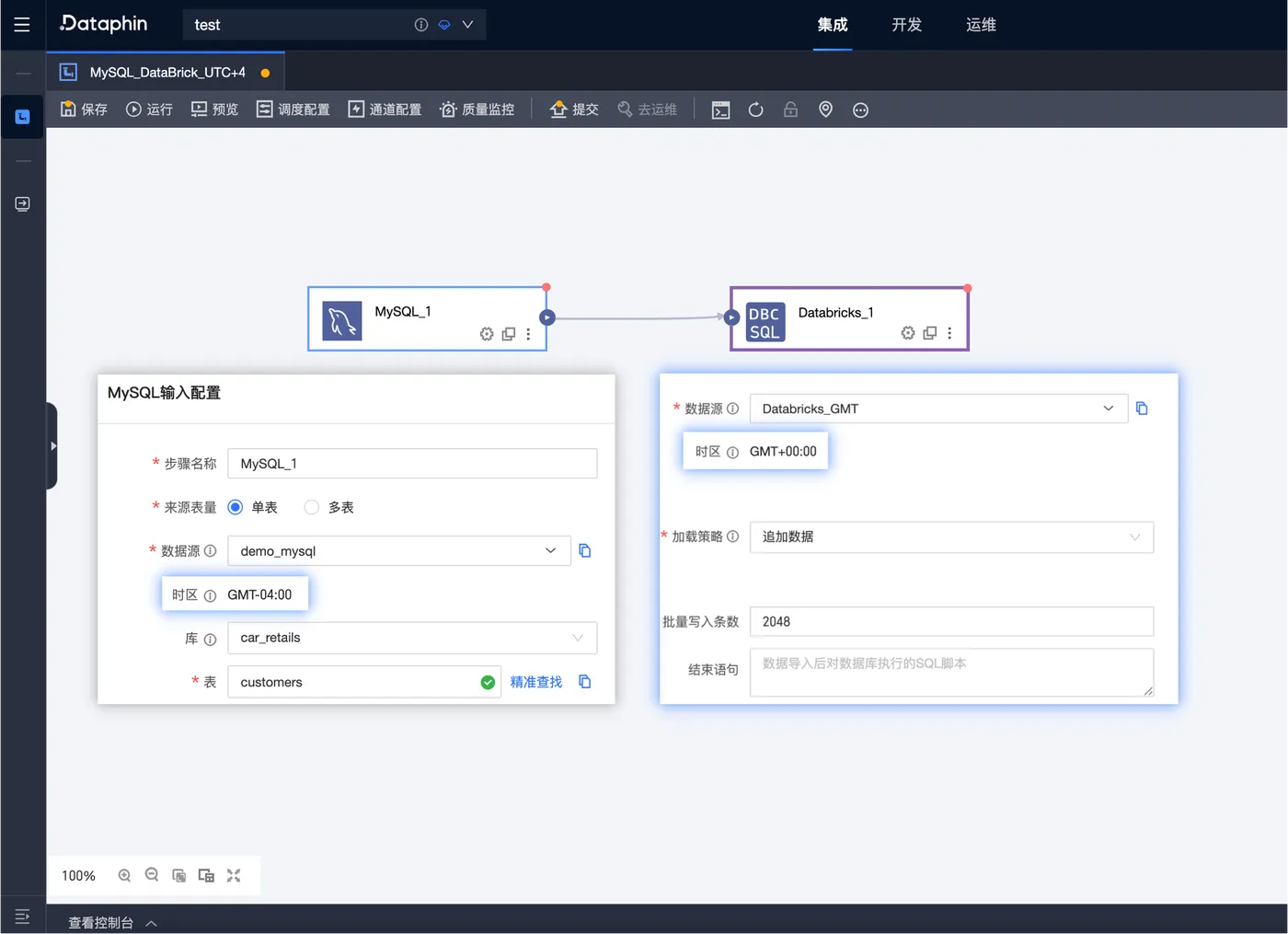The width and height of the screenshot is (1288, 934).
Task: Click info icon next to 库 label
Action: [210, 639]
